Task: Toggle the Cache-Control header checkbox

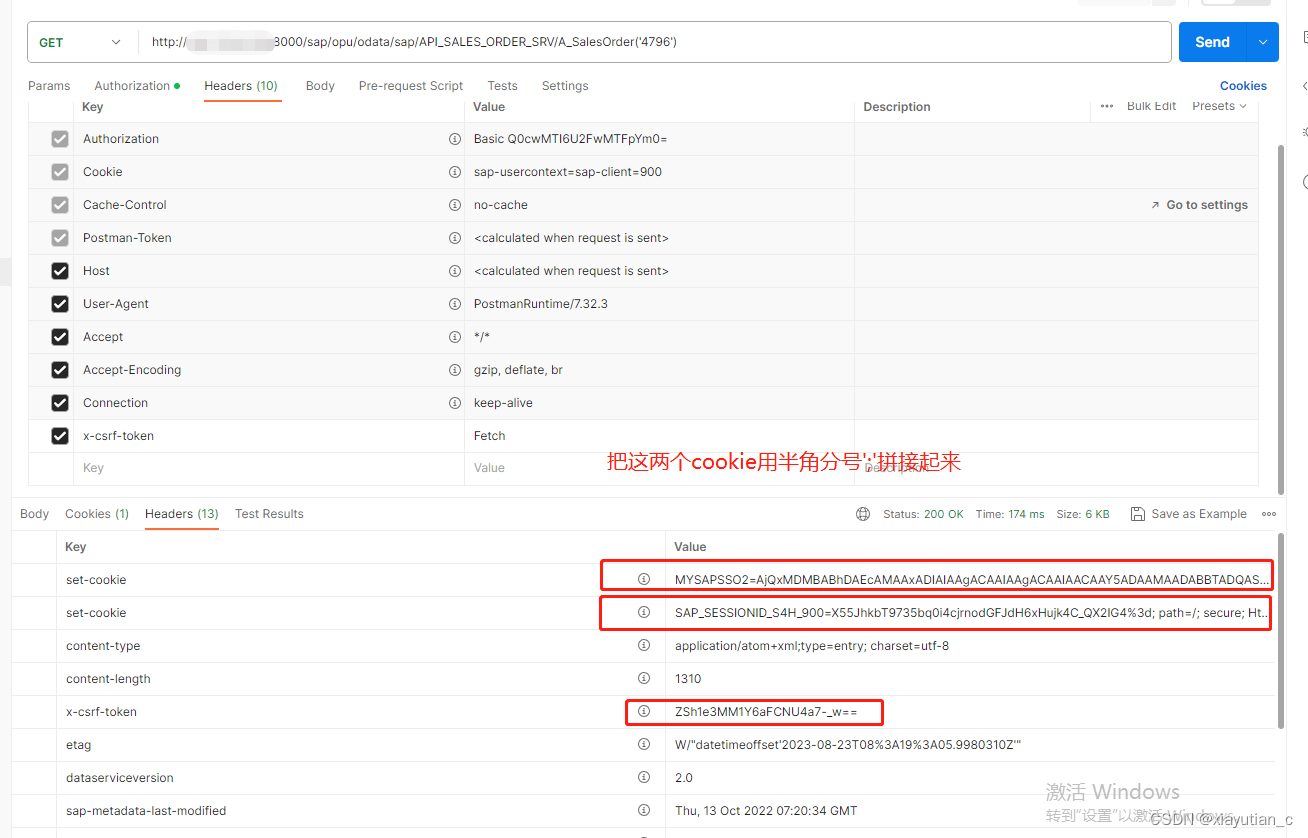Action: pos(60,205)
